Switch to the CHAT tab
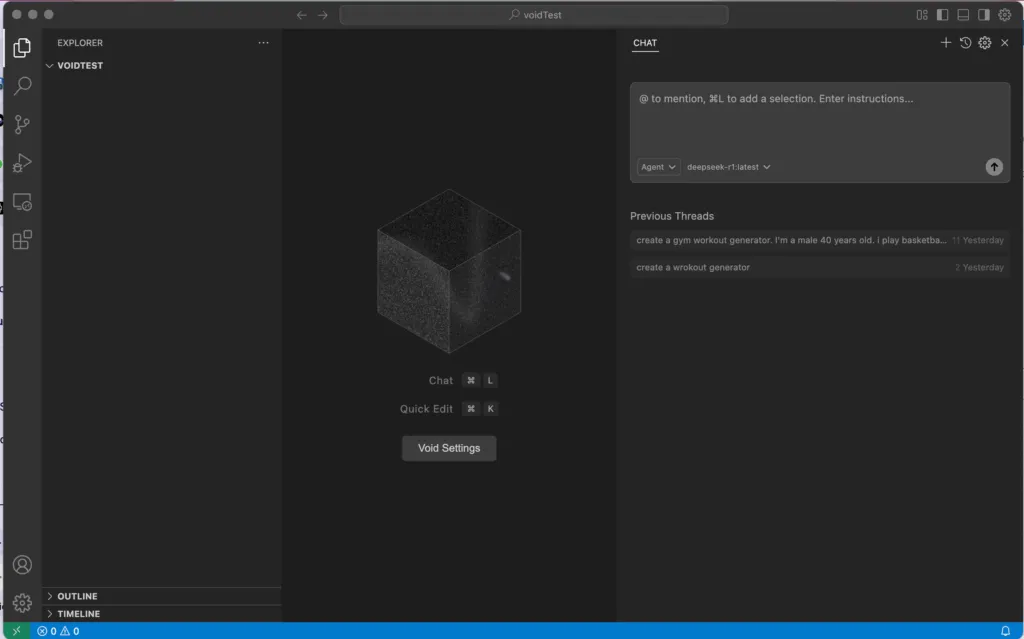The width and height of the screenshot is (1024, 639). tap(645, 43)
